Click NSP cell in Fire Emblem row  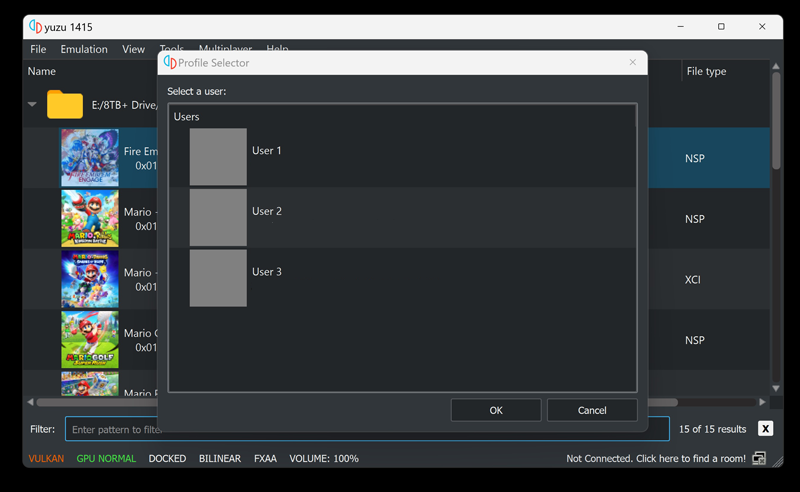click(695, 159)
